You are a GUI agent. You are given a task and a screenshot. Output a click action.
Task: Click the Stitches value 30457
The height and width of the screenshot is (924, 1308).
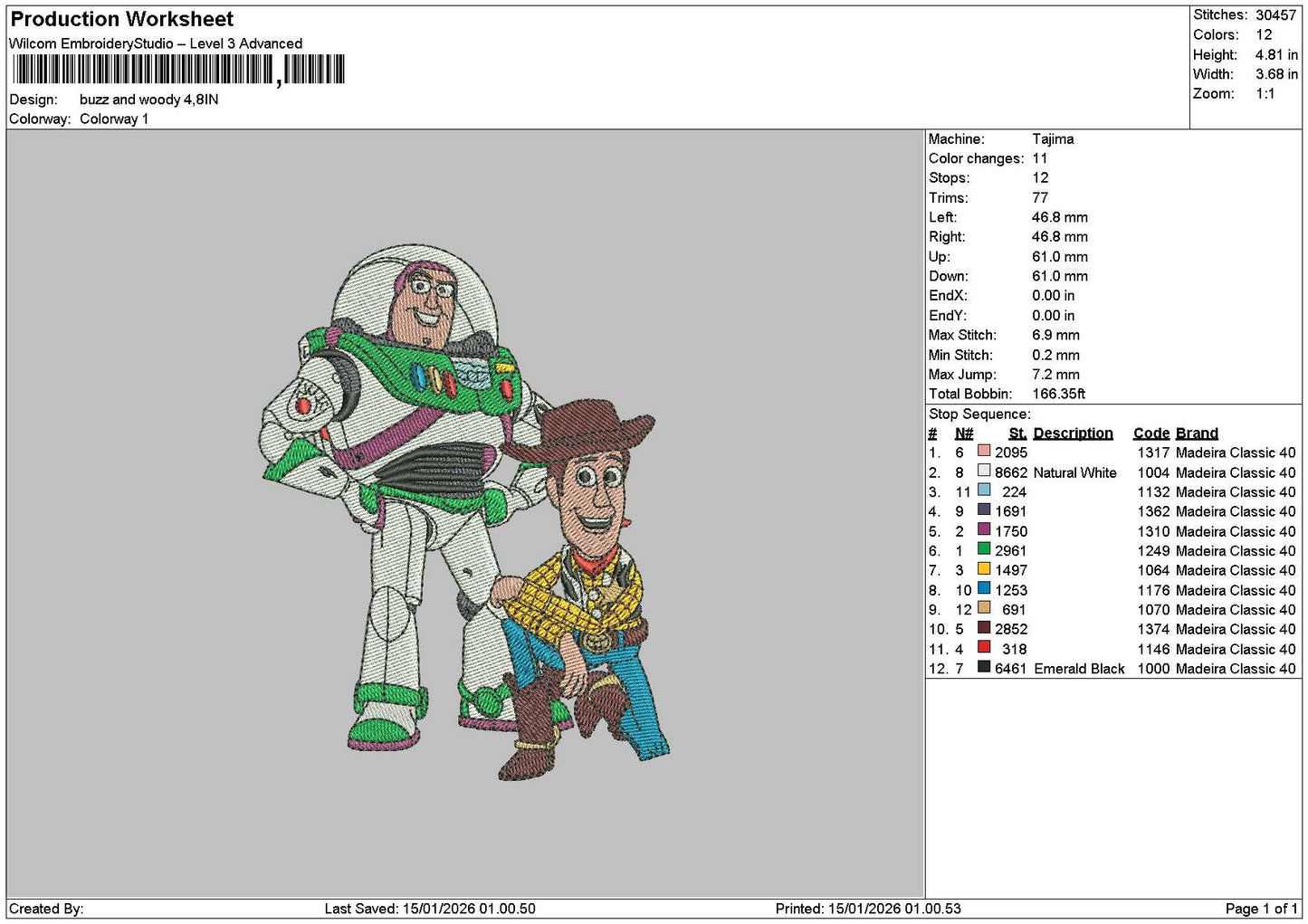coord(1275,14)
